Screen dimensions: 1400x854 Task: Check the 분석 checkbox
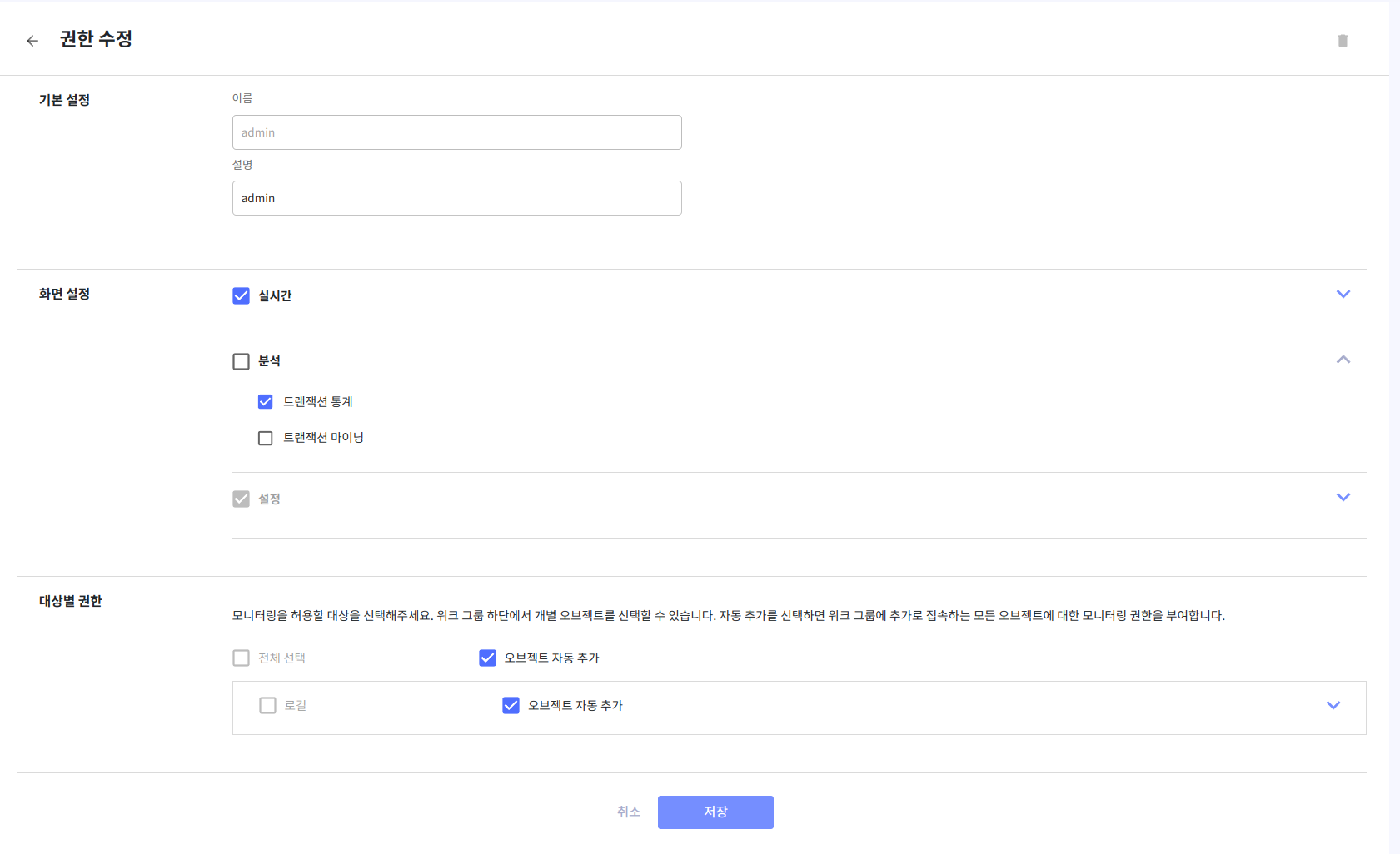coord(241,361)
